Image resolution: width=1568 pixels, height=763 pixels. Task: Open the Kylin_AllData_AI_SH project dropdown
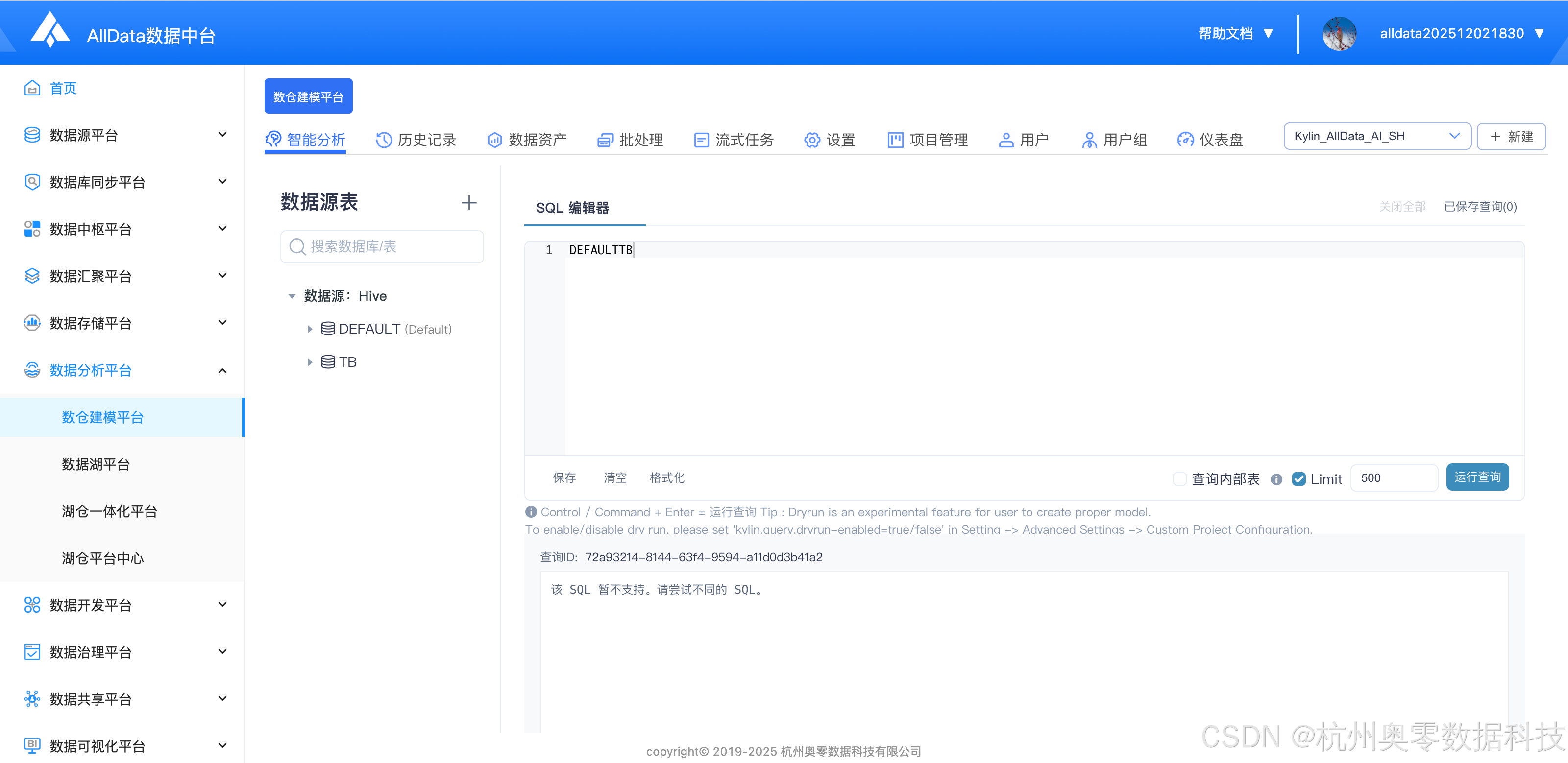click(1376, 136)
